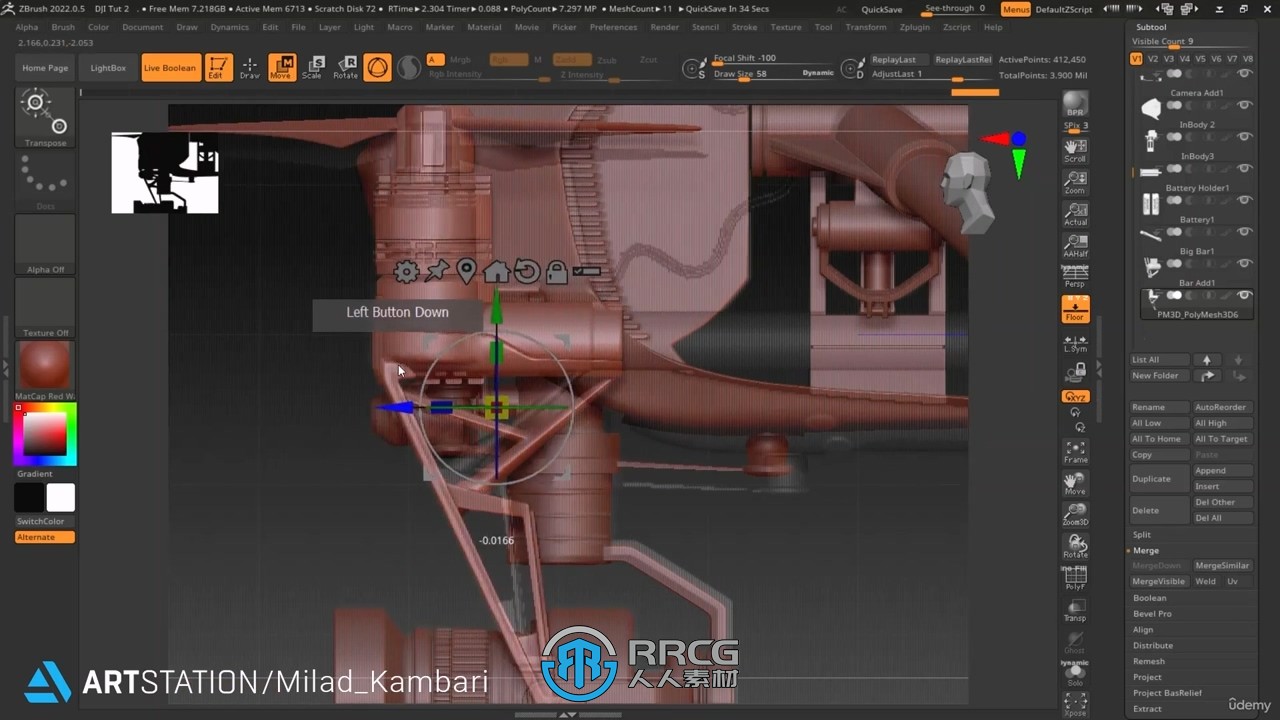This screenshot has width=1280, height=720.
Task: Collapse the Merge section
Action: (x=1146, y=551)
